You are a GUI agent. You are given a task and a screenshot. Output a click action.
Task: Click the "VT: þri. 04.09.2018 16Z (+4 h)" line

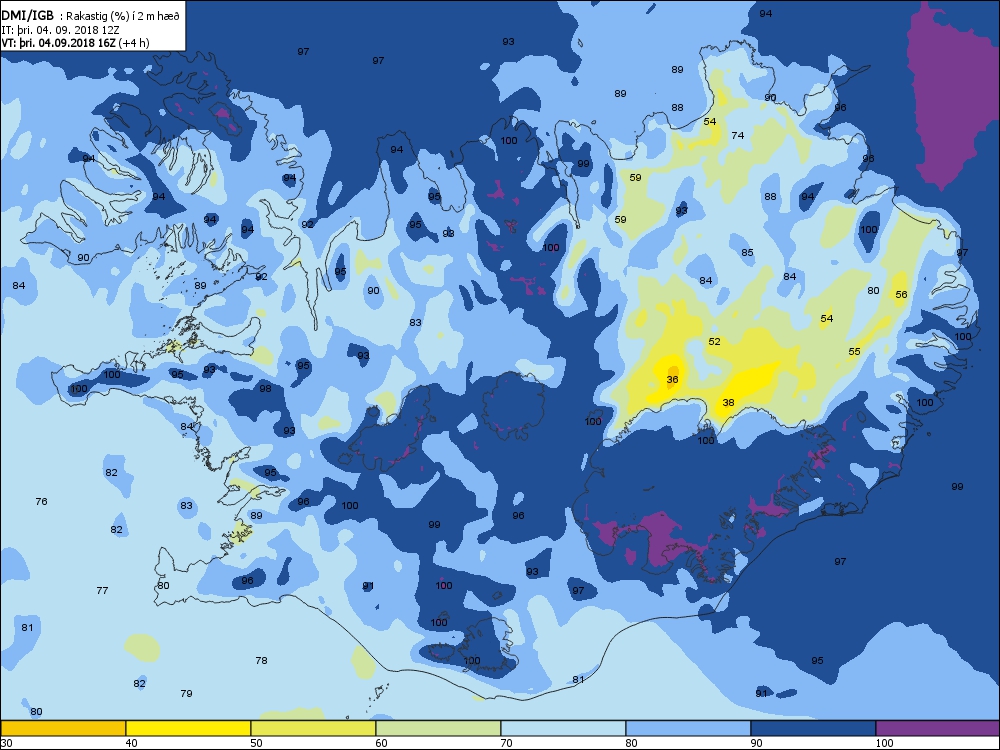pos(75,43)
